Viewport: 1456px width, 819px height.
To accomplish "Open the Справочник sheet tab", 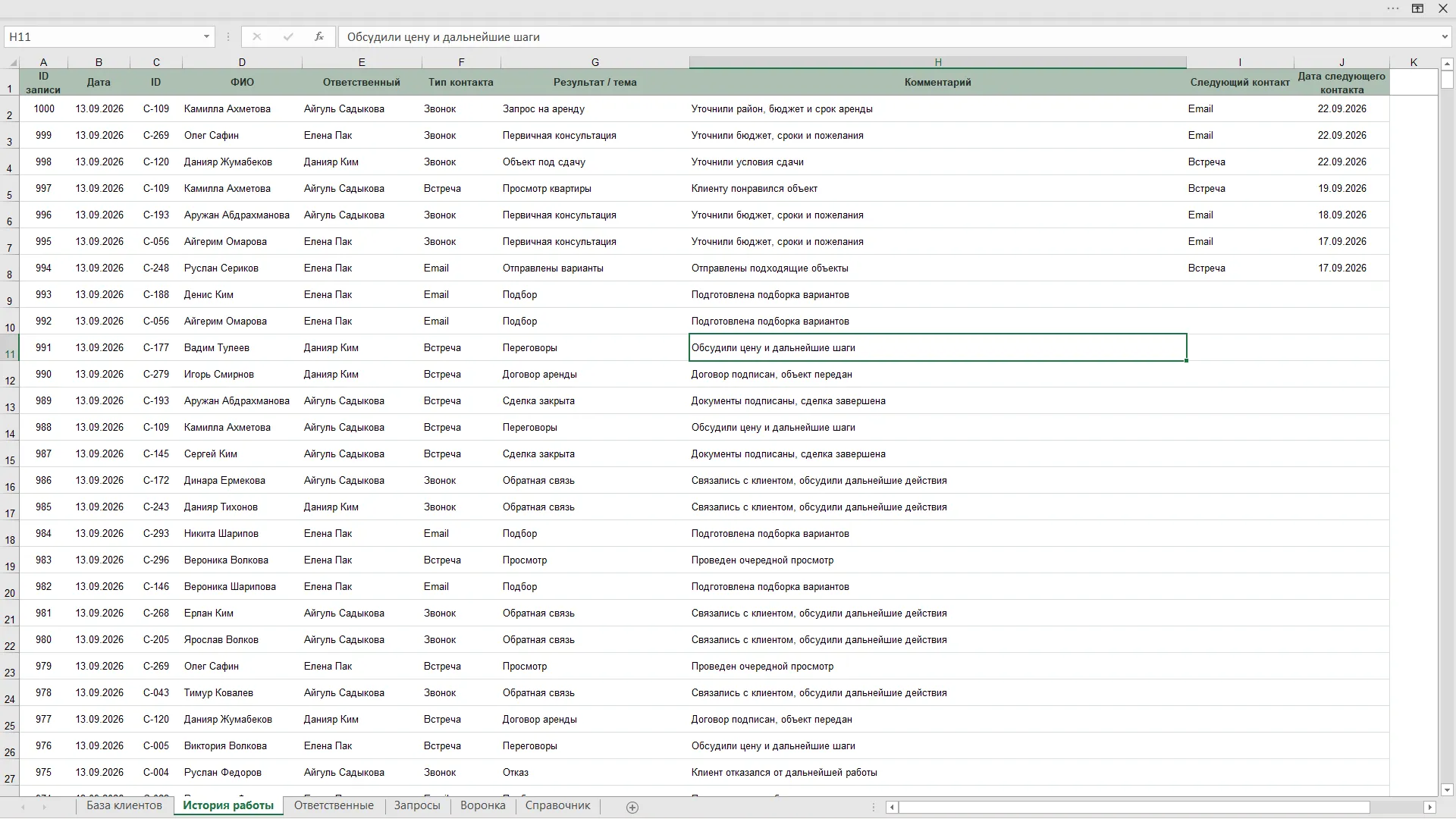I will [x=557, y=805].
